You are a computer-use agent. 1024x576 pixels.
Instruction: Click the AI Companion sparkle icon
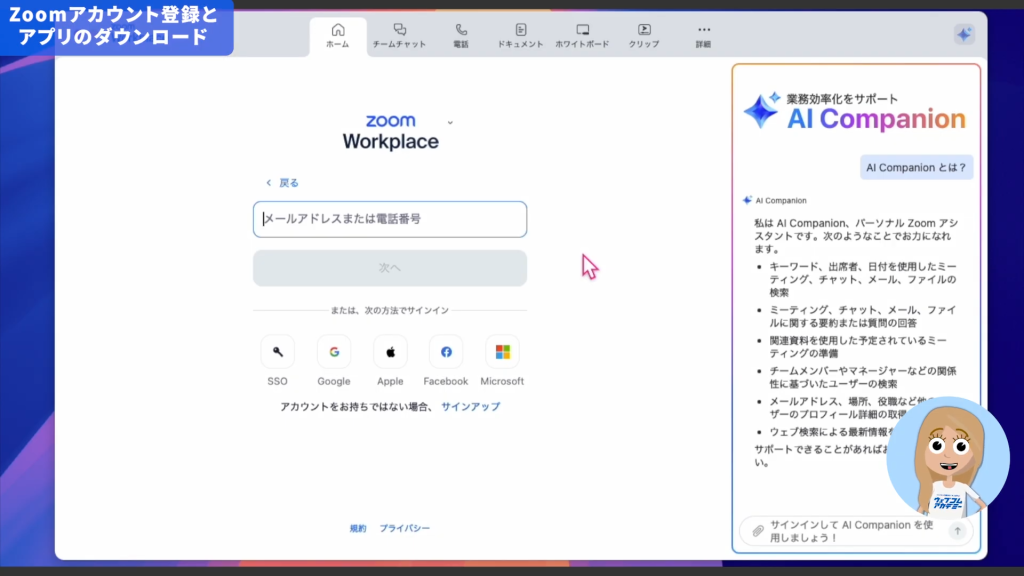point(963,34)
